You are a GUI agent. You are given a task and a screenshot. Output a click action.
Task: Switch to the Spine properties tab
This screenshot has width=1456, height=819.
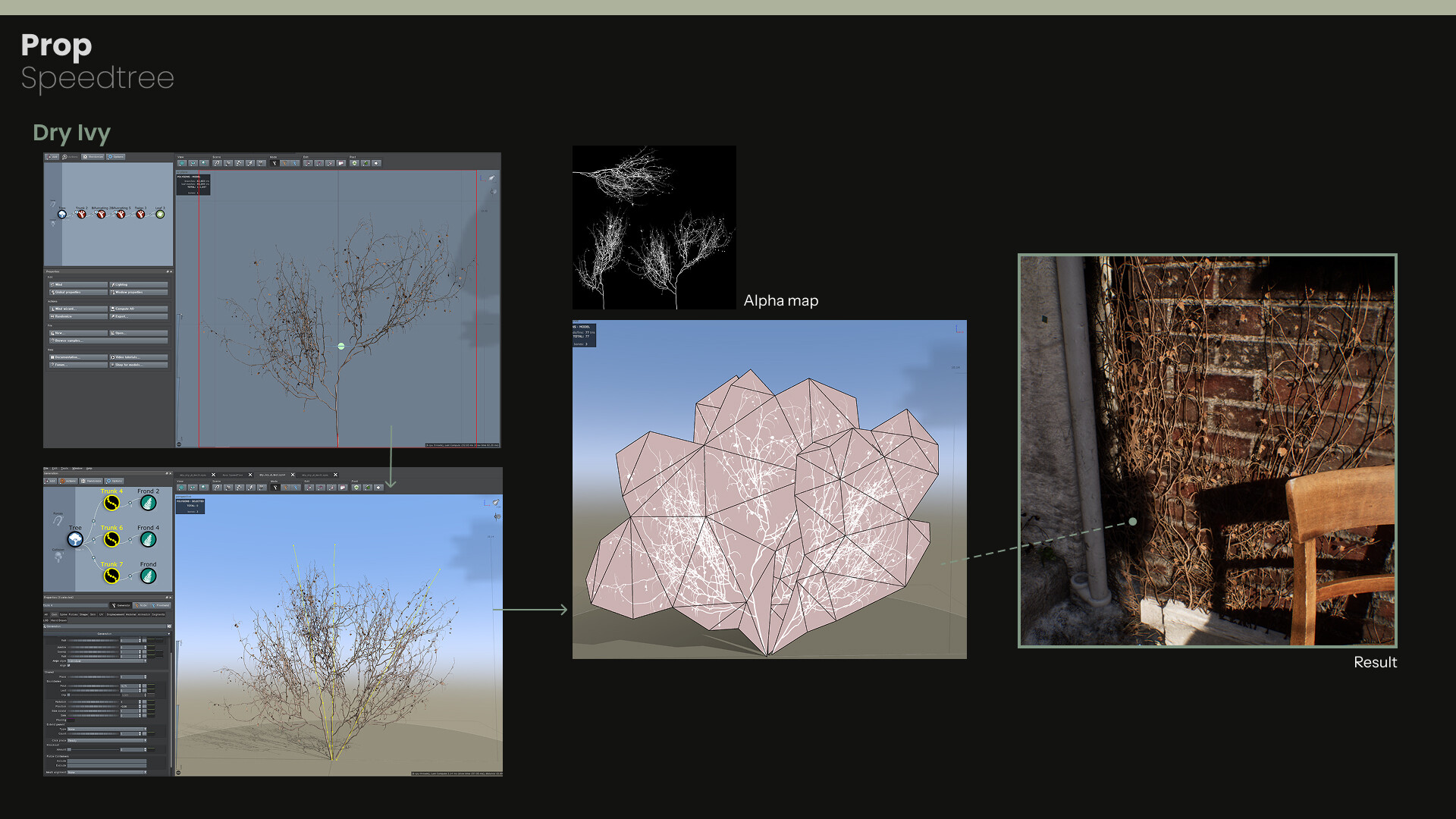pos(64,614)
